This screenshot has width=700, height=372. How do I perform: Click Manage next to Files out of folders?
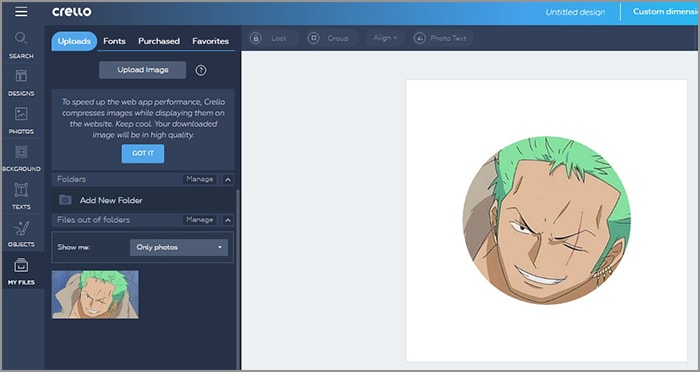[200, 220]
